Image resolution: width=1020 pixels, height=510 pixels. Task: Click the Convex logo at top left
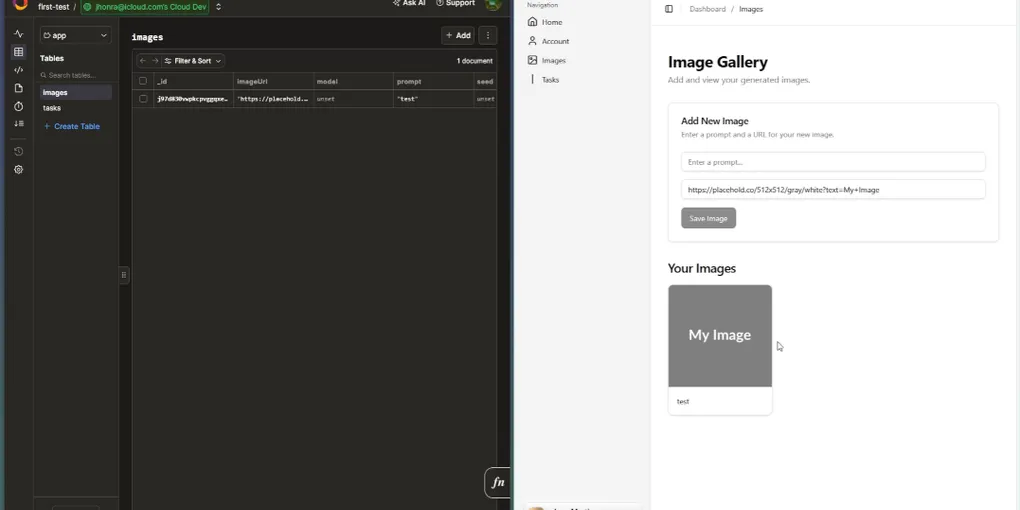click(x=20, y=4)
